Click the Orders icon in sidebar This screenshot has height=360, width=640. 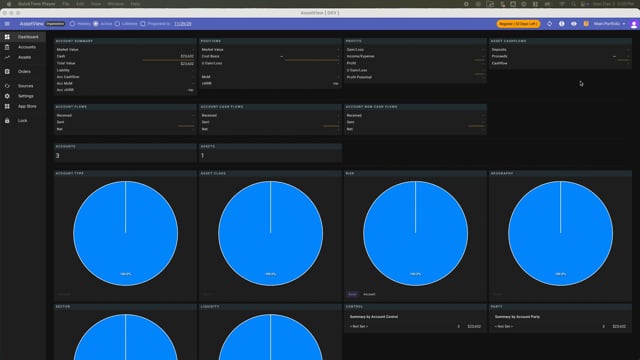coord(7,71)
